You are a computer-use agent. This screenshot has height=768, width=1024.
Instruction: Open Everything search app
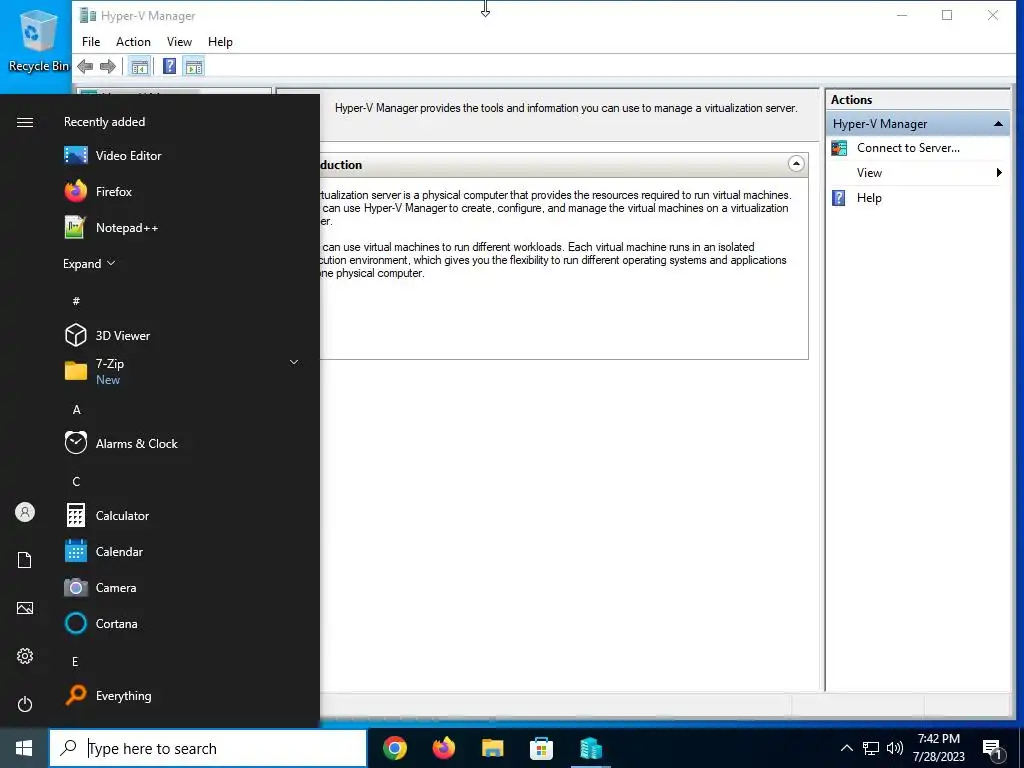(x=182, y=696)
